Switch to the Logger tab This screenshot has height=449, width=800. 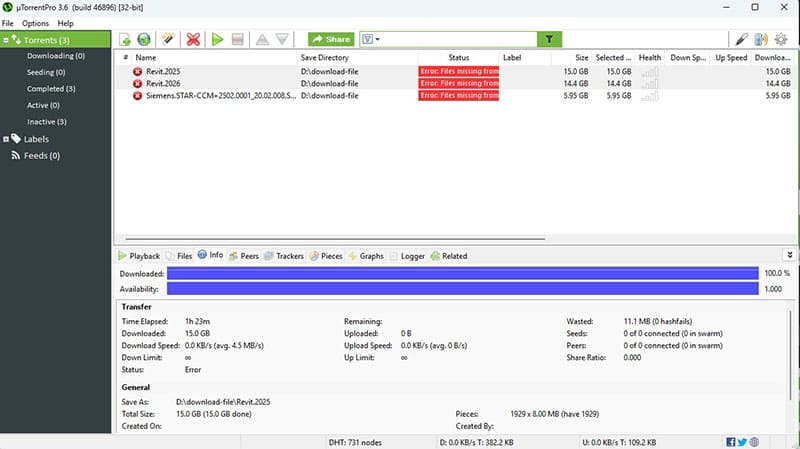tap(407, 256)
